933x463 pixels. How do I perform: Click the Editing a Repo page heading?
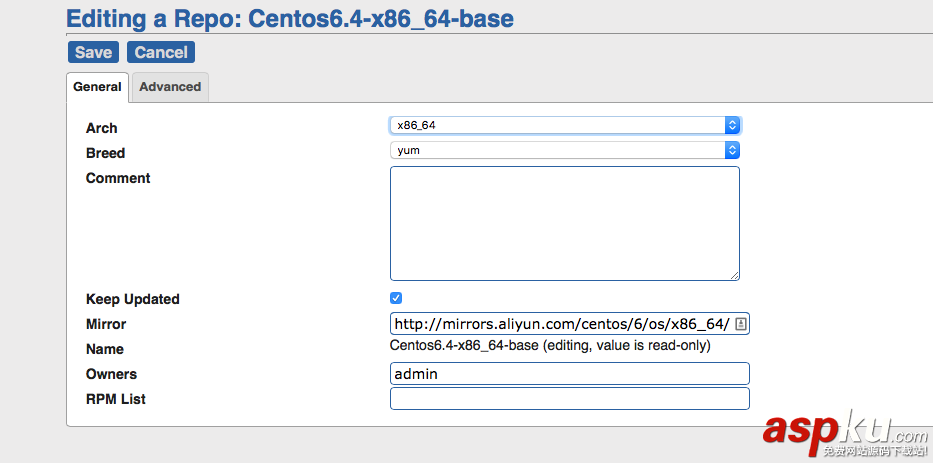pyautogui.click(x=290, y=18)
